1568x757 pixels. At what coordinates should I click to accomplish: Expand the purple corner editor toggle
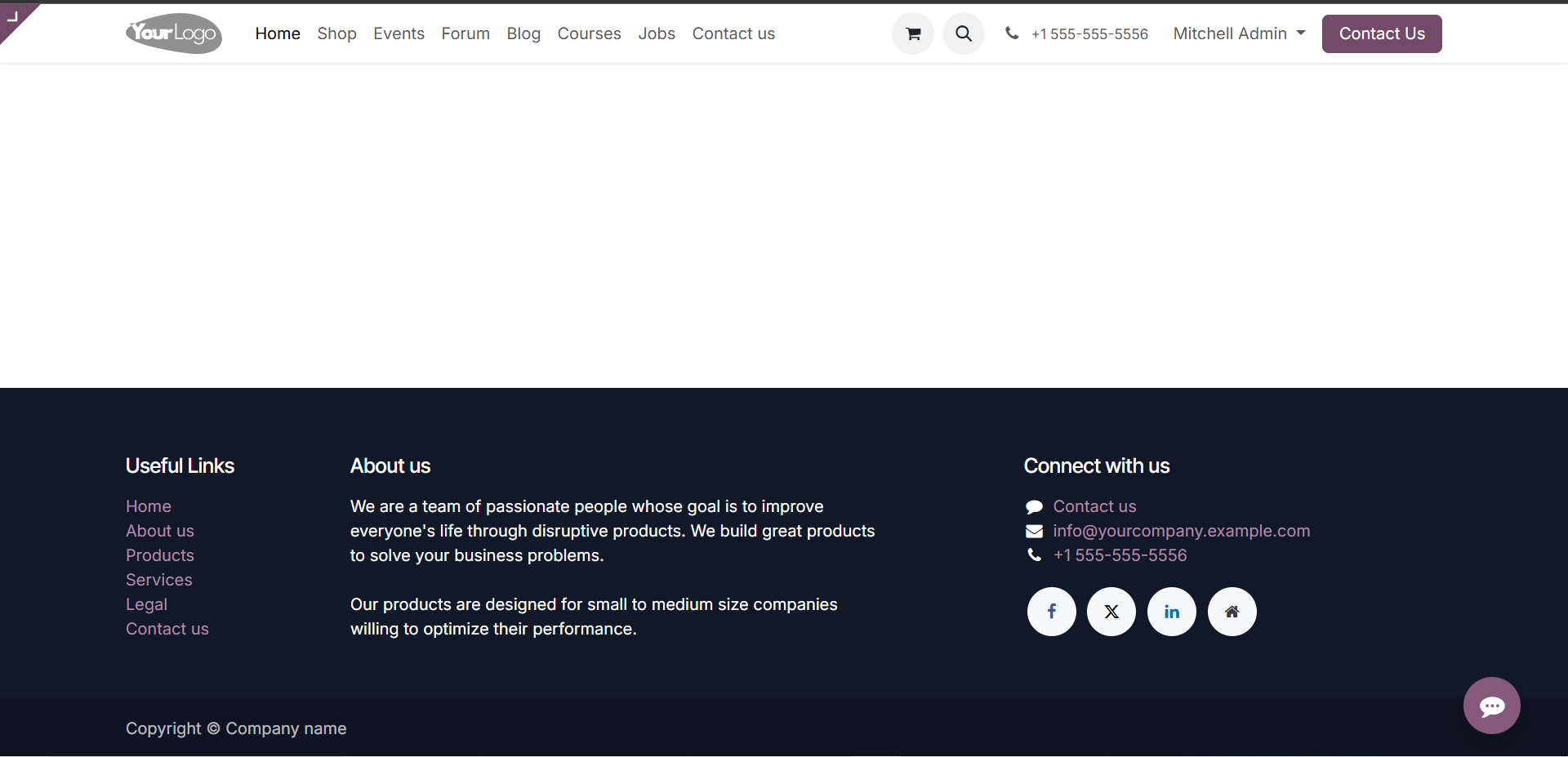pos(12,16)
